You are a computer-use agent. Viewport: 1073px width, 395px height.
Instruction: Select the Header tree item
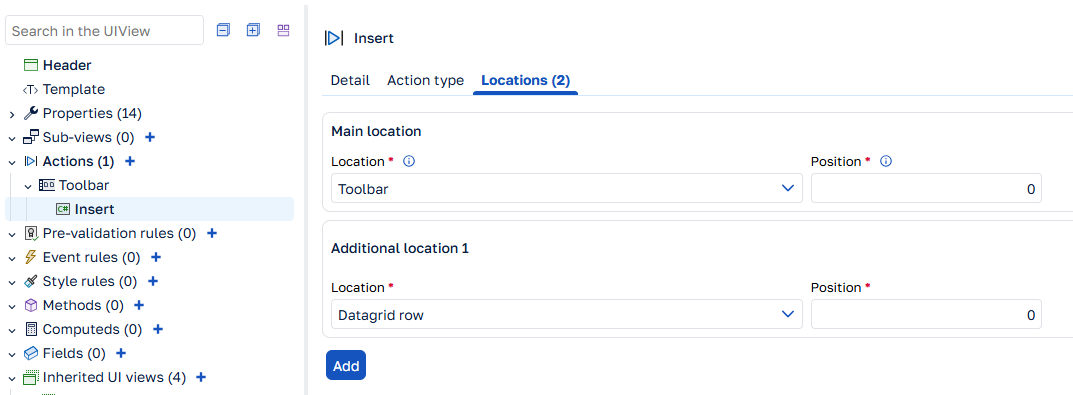pos(67,66)
